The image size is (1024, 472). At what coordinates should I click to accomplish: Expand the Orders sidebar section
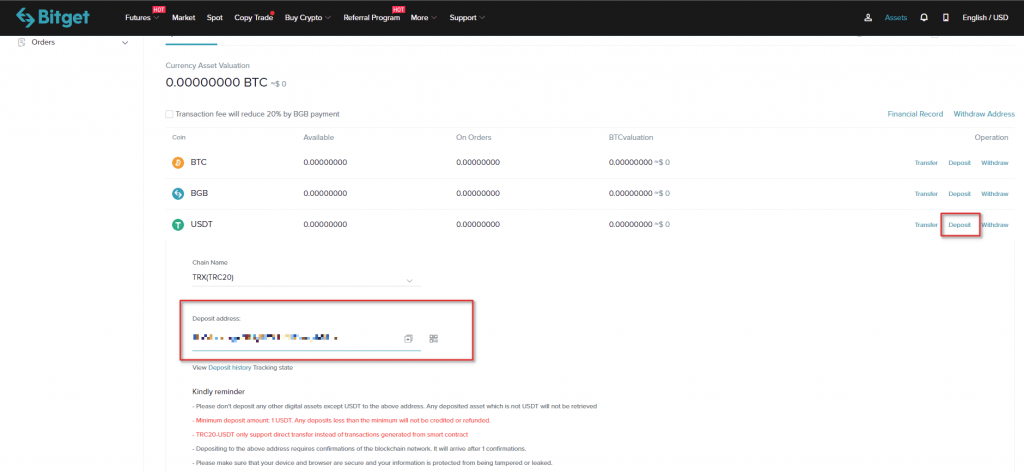(x=125, y=42)
